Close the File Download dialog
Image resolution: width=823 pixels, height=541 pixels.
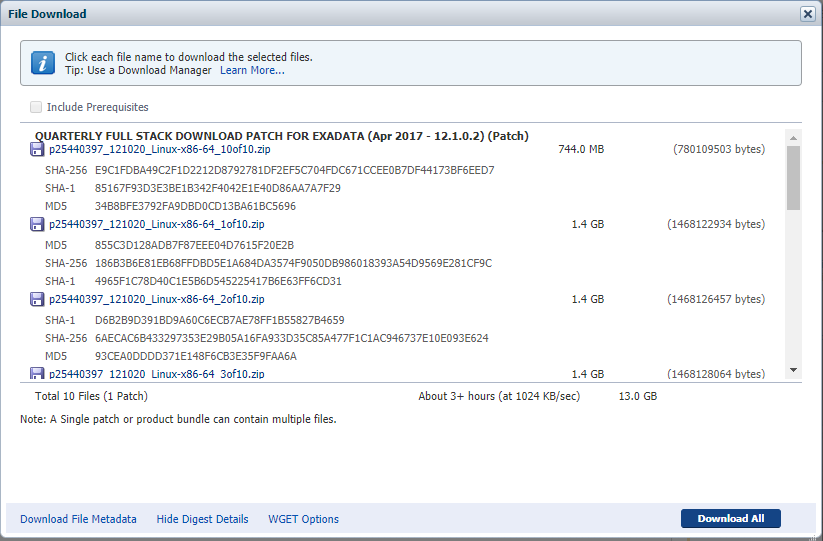pos(807,14)
